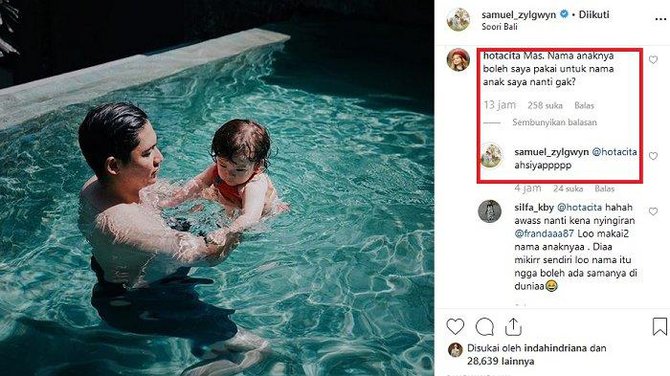This screenshot has width=670, height=376.
Task: Toggle the Diikuti following status
Action: pyautogui.click(x=594, y=15)
